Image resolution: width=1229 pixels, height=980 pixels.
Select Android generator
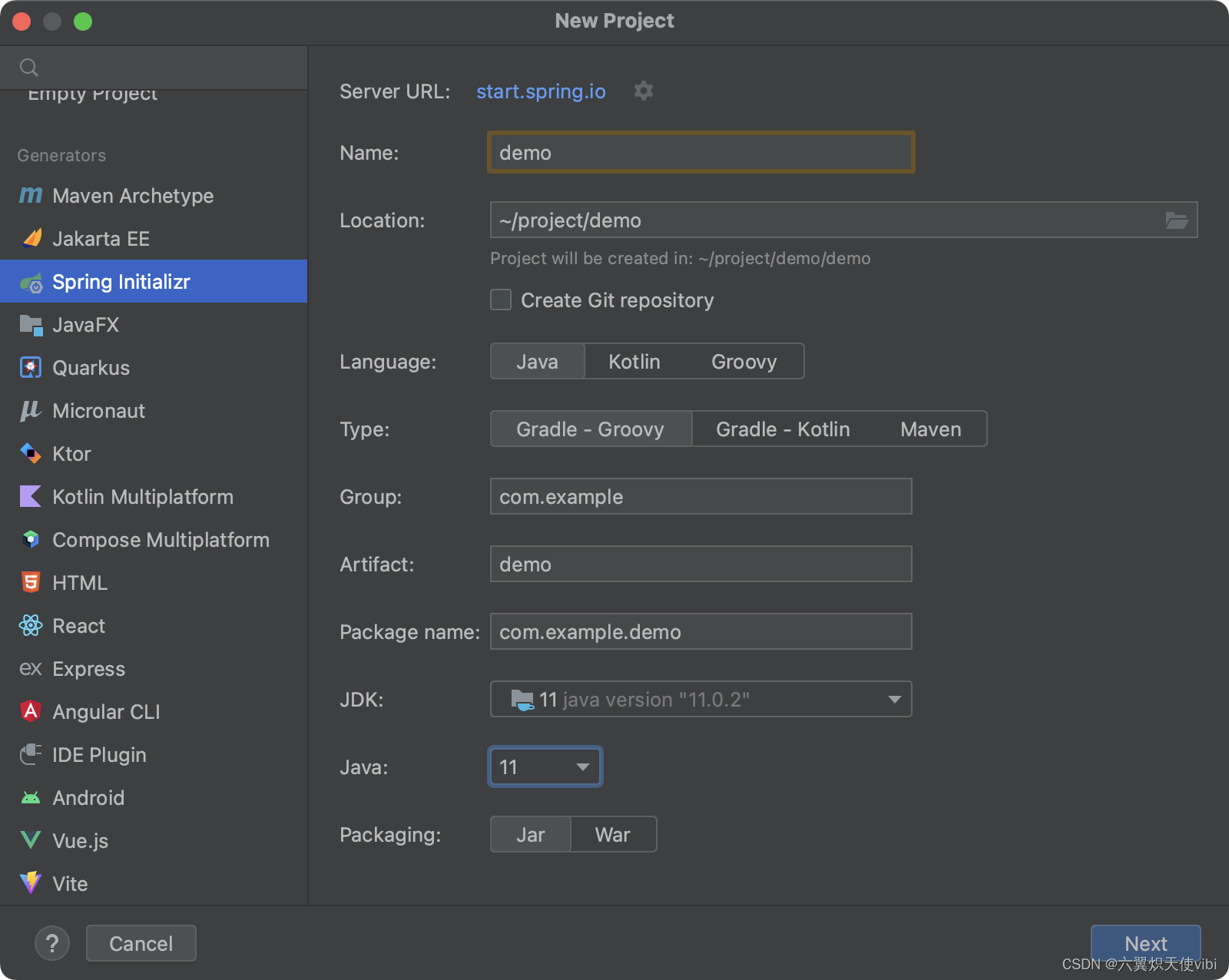click(154, 798)
